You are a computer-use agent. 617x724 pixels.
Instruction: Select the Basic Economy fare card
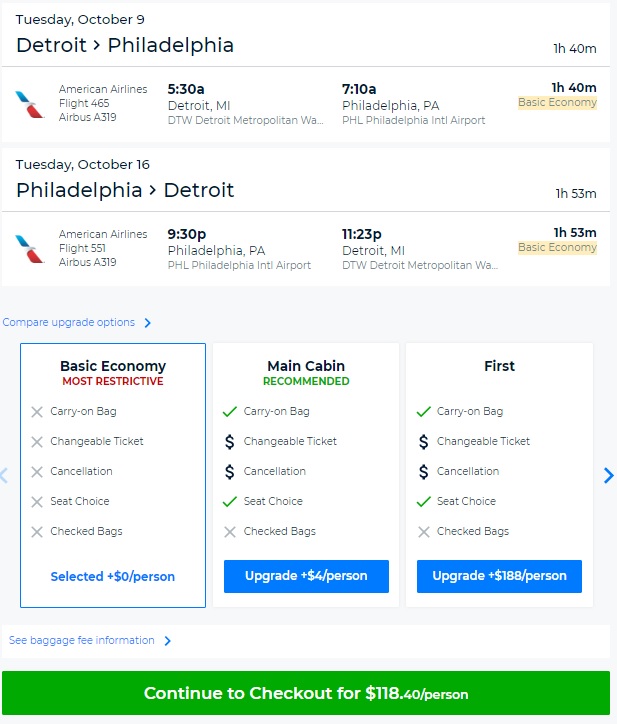[x=113, y=474]
